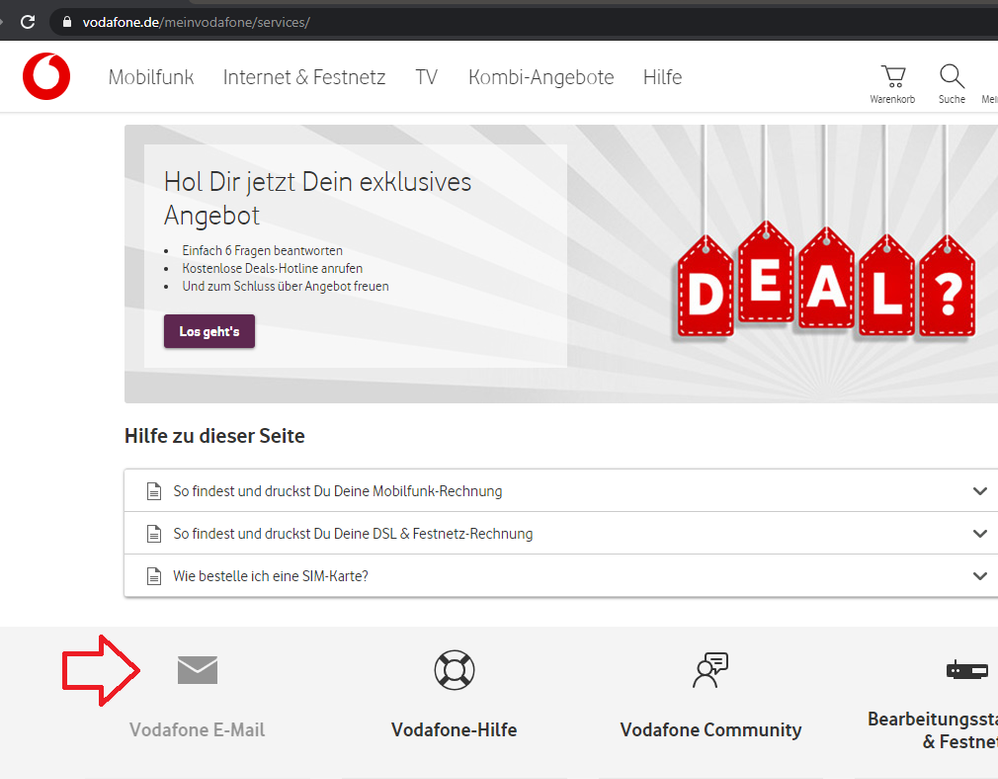This screenshot has width=998, height=779.
Task: Click the Vodafone E-Mail envelope icon
Action: [197, 670]
